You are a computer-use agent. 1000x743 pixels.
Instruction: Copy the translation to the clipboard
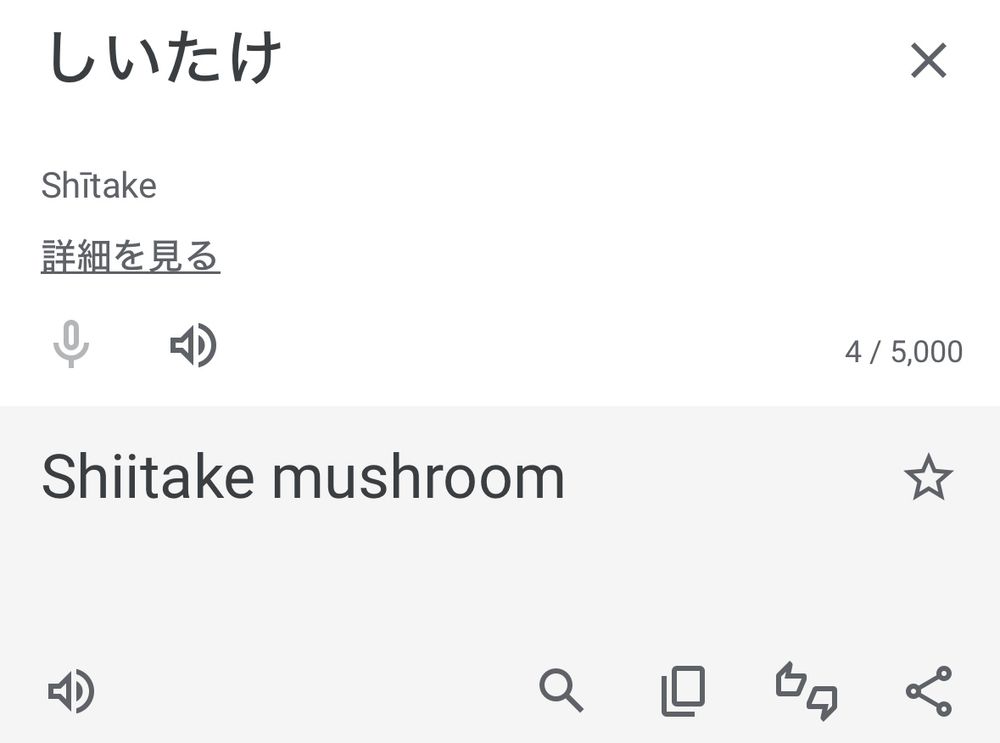[x=683, y=691]
